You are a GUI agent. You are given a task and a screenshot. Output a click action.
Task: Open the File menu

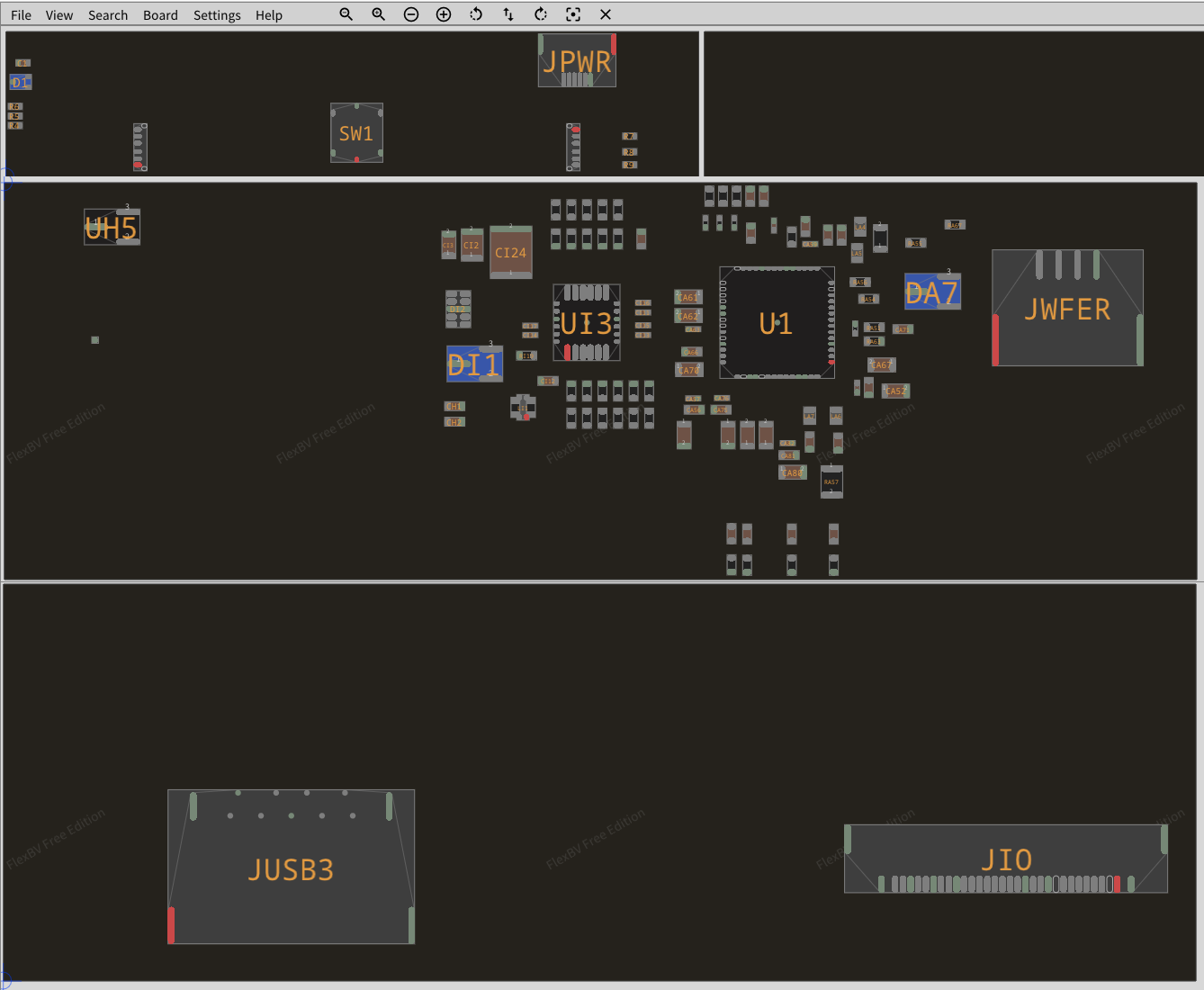coord(21,15)
